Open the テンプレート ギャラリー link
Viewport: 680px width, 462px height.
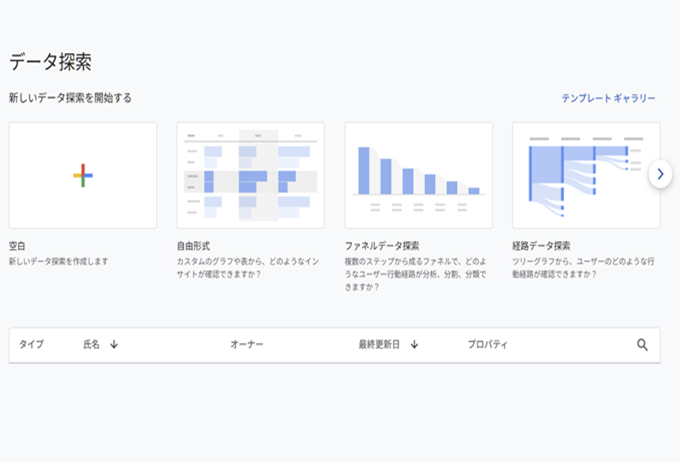pos(608,98)
